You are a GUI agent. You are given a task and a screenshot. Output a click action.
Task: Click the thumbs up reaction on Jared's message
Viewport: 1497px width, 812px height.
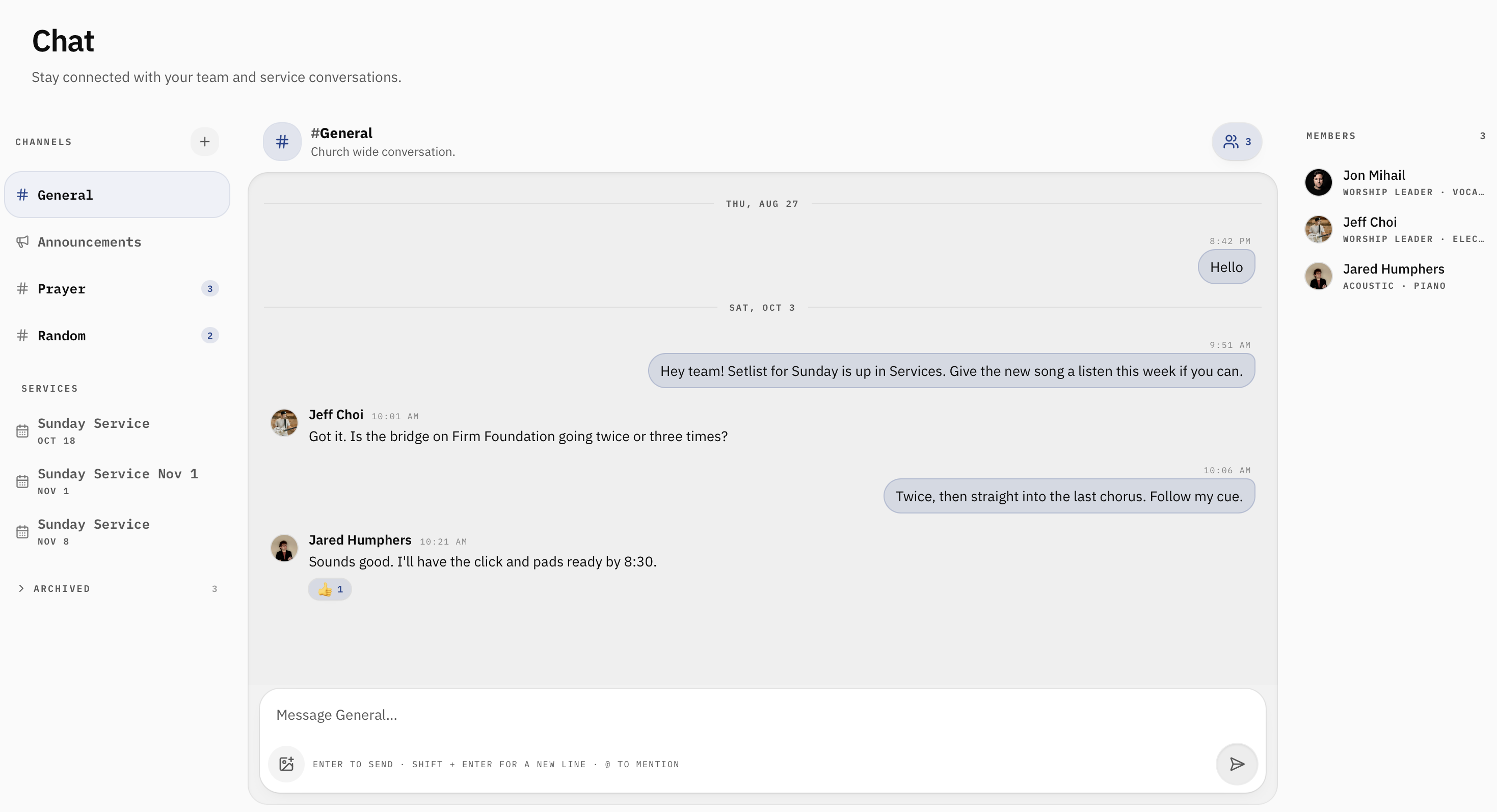point(330,589)
